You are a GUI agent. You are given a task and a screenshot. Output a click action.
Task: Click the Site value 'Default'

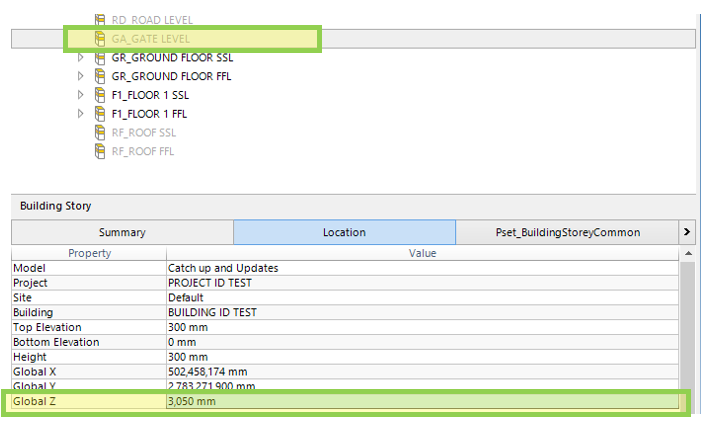(x=185, y=298)
